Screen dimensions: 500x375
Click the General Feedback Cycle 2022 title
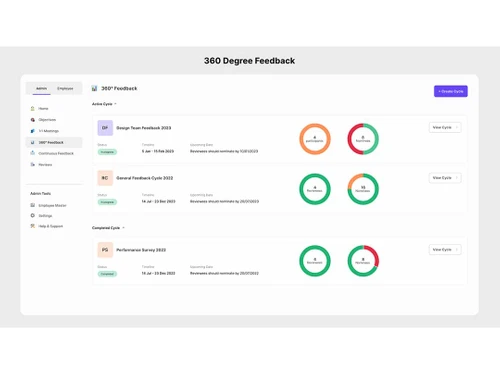(x=145, y=178)
